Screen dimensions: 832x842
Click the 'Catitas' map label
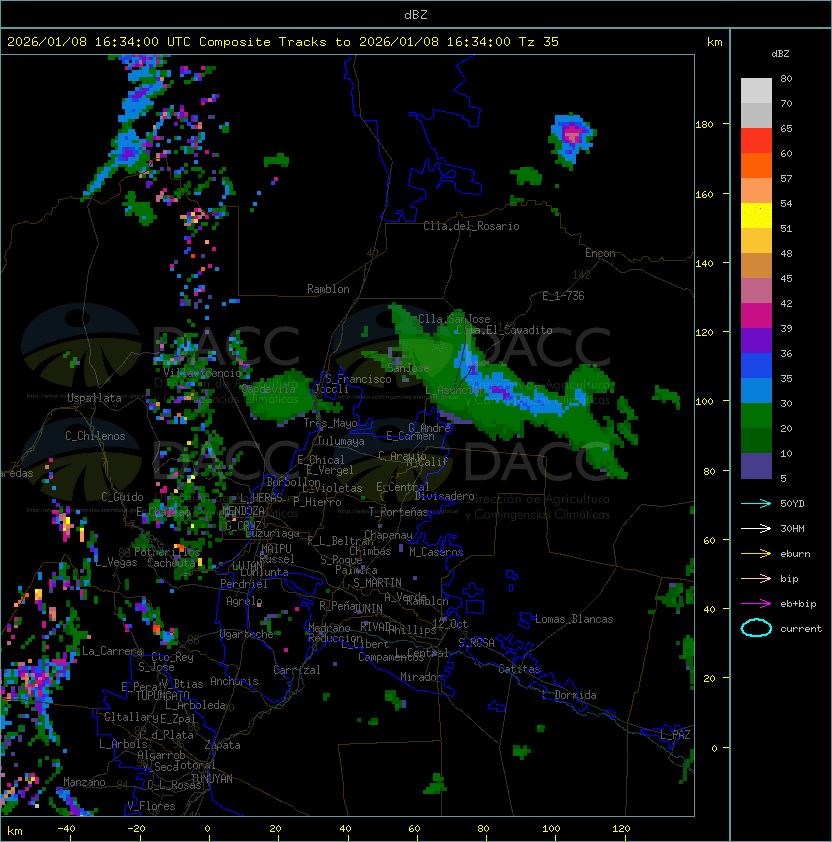pyautogui.click(x=519, y=669)
